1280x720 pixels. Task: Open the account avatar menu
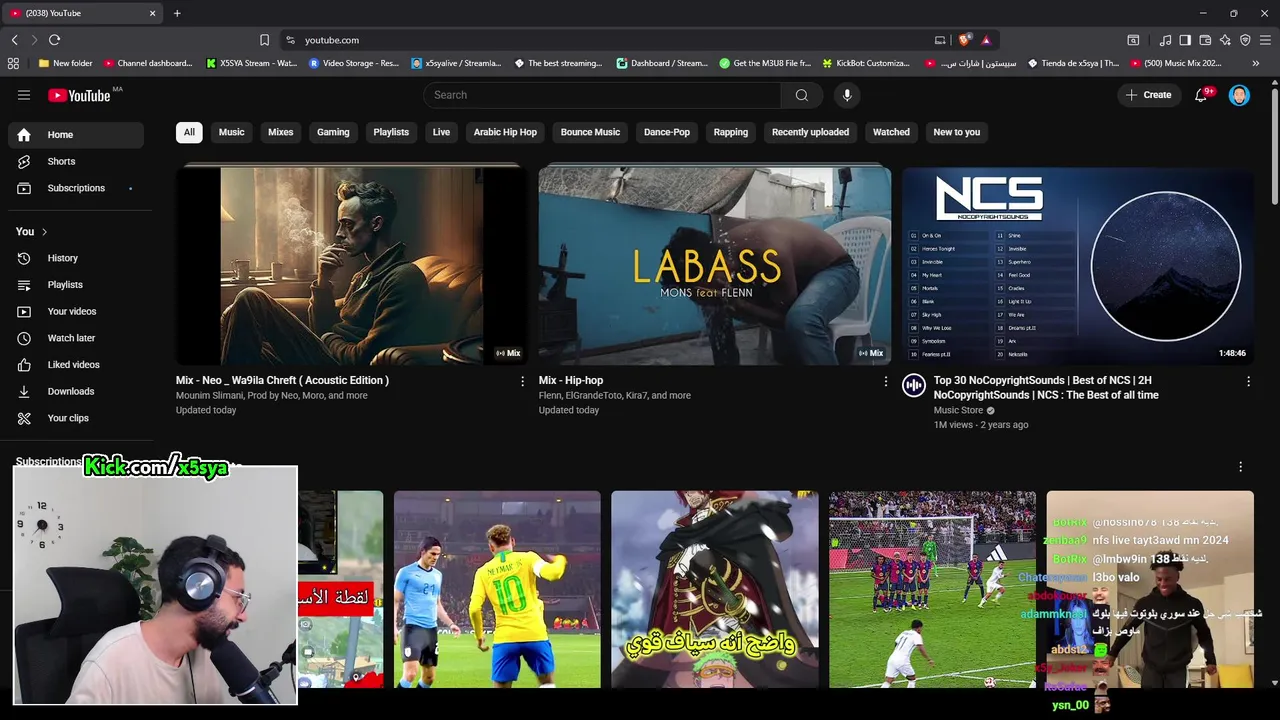pos(1239,95)
